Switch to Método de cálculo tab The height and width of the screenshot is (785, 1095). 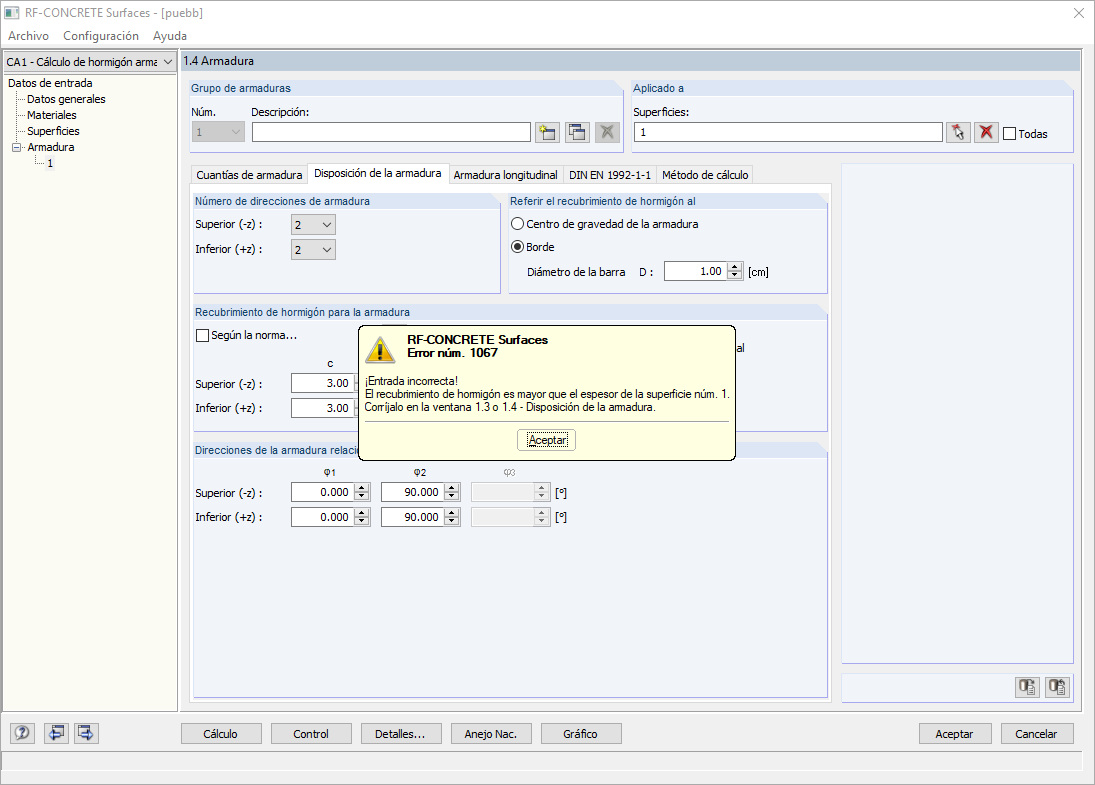pyautogui.click(x=705, y=175)
